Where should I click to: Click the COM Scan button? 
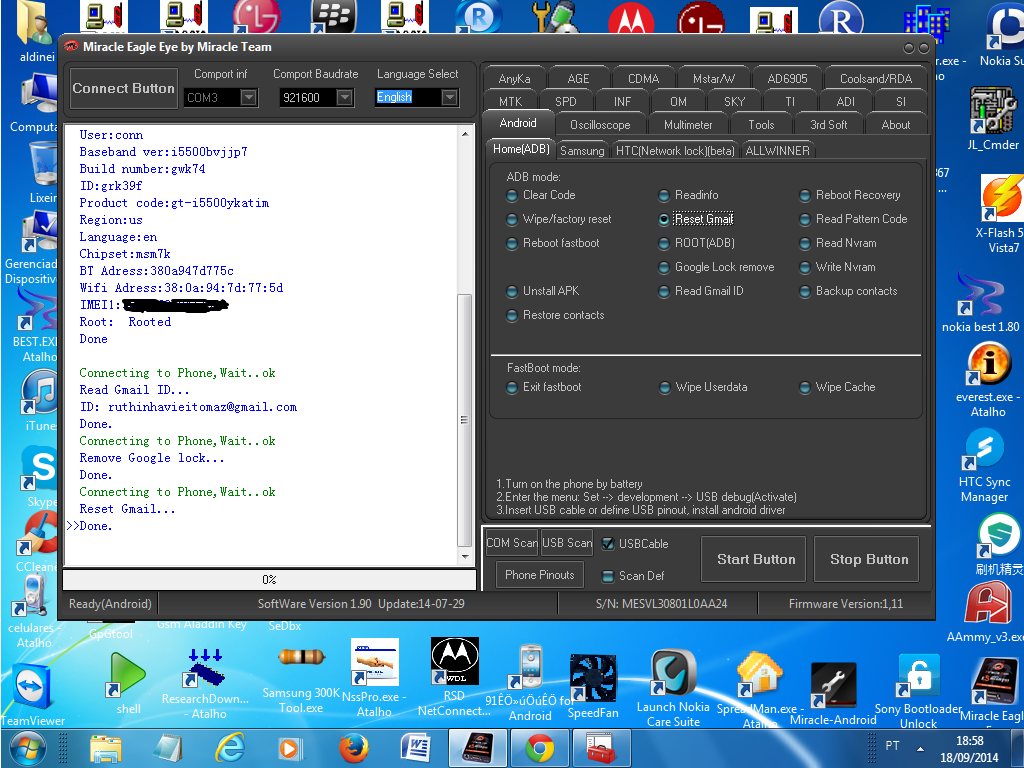(x=512, y=543)
